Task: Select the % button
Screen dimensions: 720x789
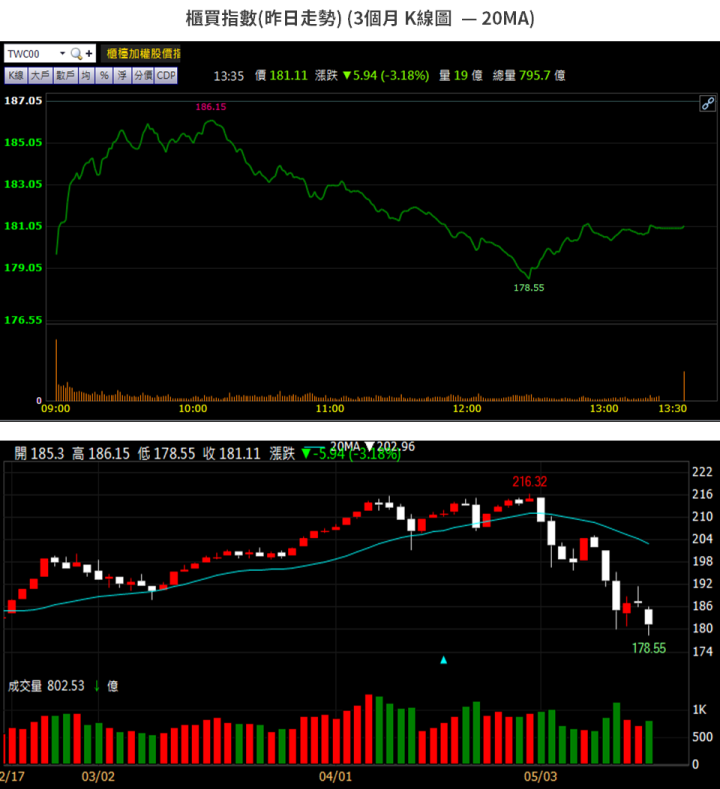Action: (x=104, y=75)
